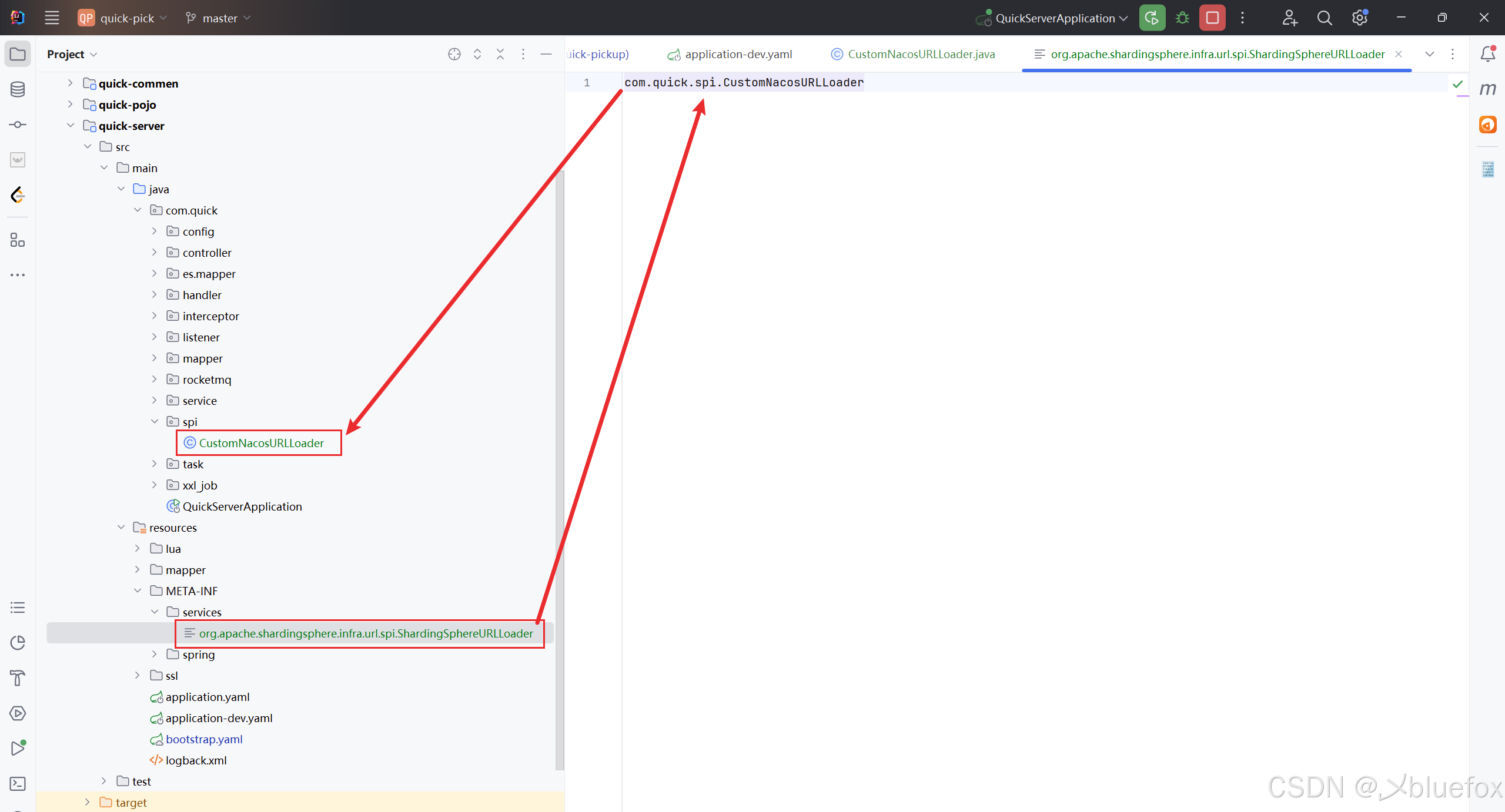Open the Notifications bell icon
This screenshot has height=812, width=1505.
pos(1488,54)
